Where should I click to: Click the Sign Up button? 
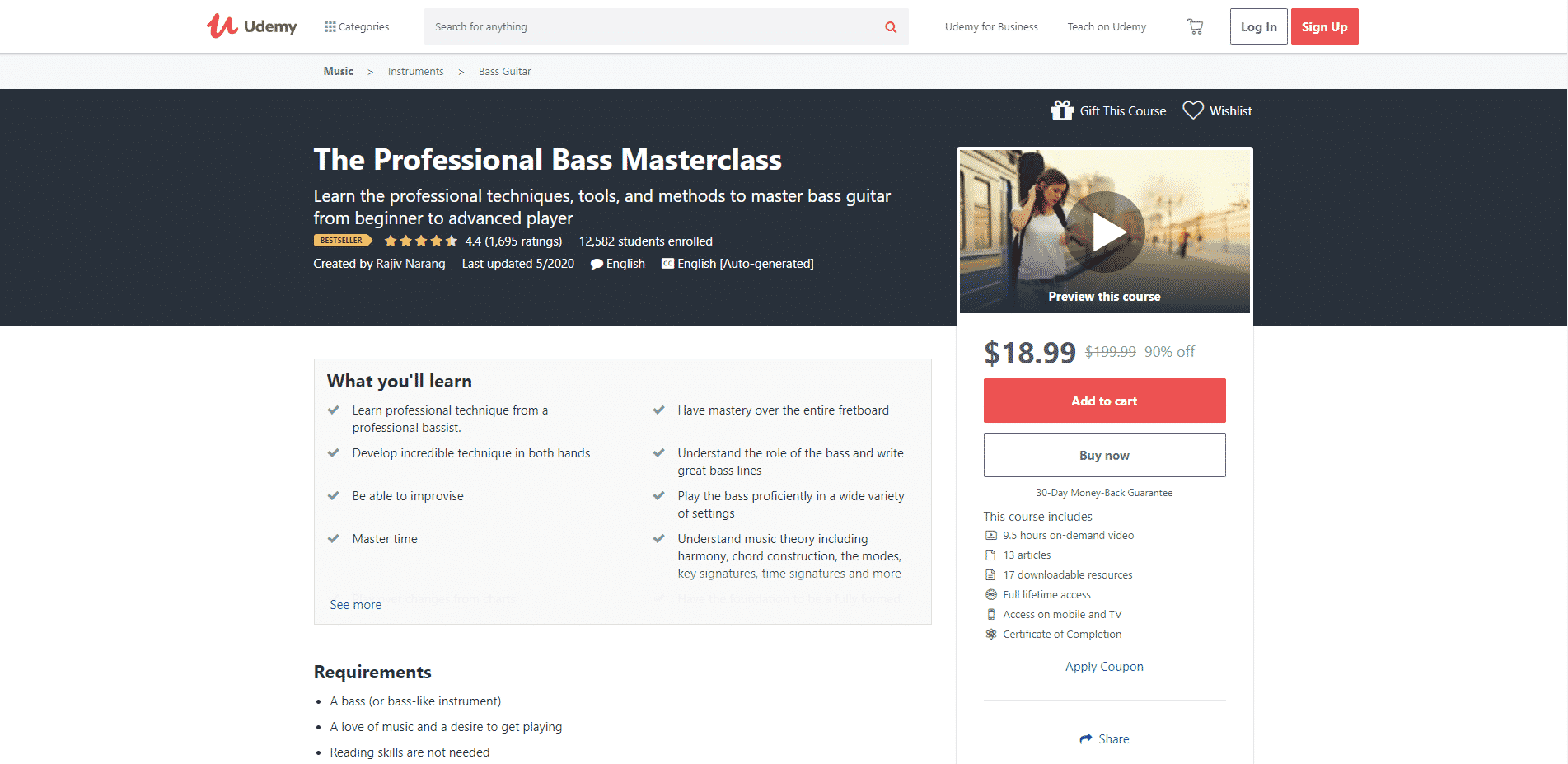[x=1324, y=26]
